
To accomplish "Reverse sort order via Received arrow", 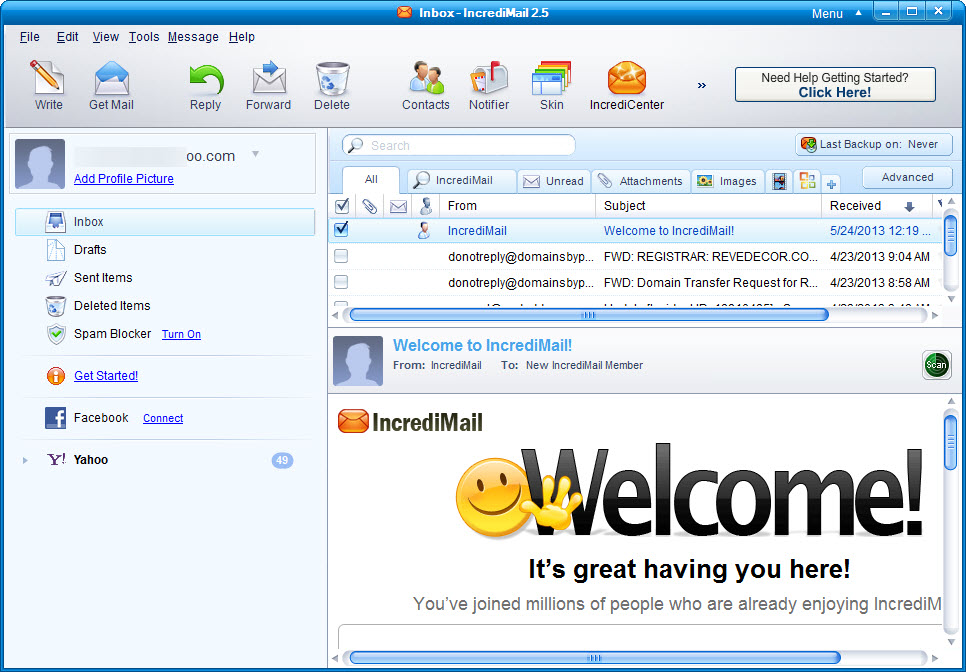I will [907, 206].
